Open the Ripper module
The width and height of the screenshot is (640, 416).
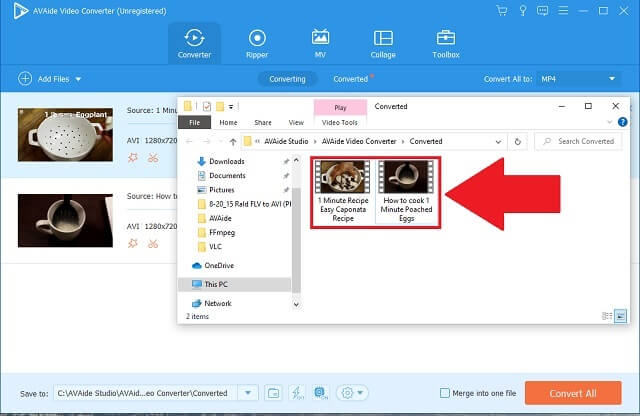[x=256, y=43]
